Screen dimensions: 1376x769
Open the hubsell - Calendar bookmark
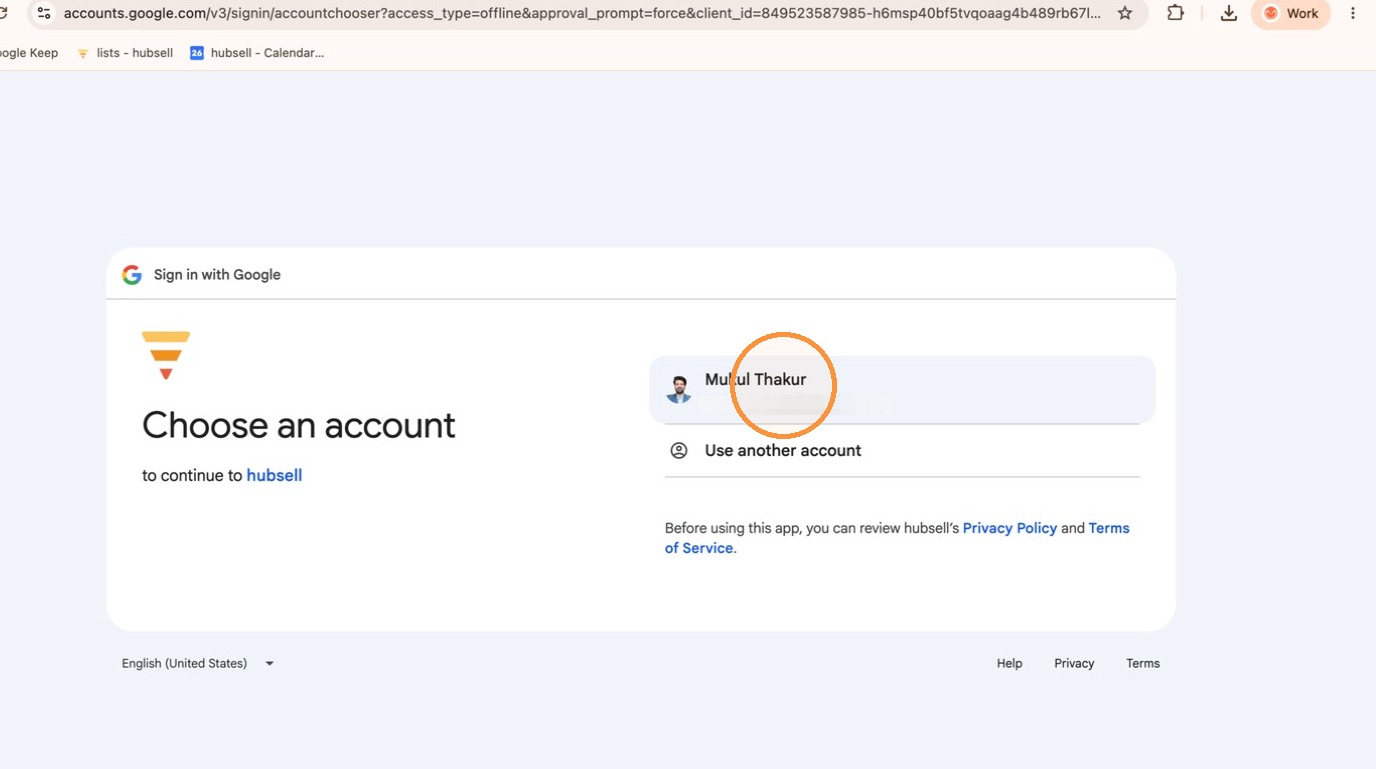pos(257,53)
